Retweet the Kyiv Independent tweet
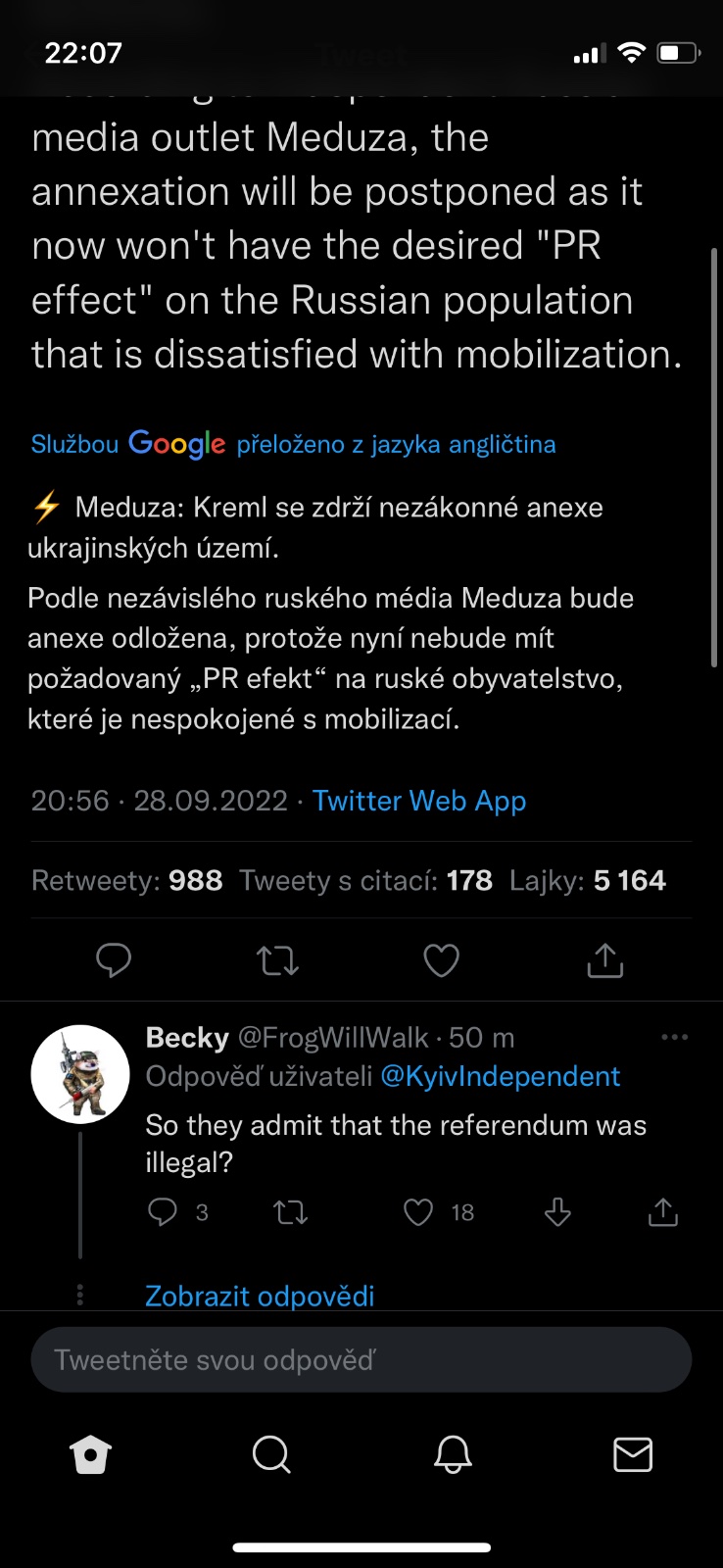The height and width of the screenshot is (1568, 723). coord(277,960)
